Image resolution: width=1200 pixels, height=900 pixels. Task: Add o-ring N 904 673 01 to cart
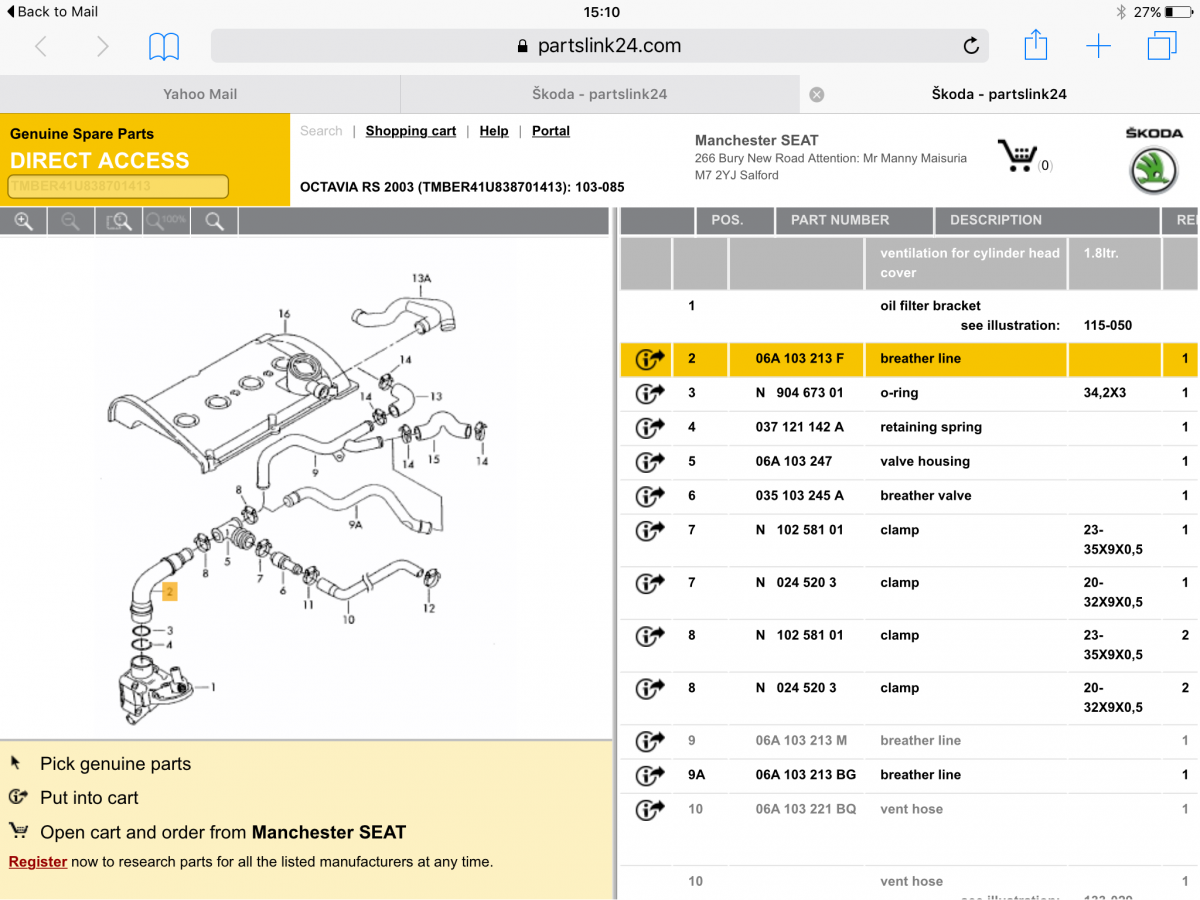click(650, 394)
